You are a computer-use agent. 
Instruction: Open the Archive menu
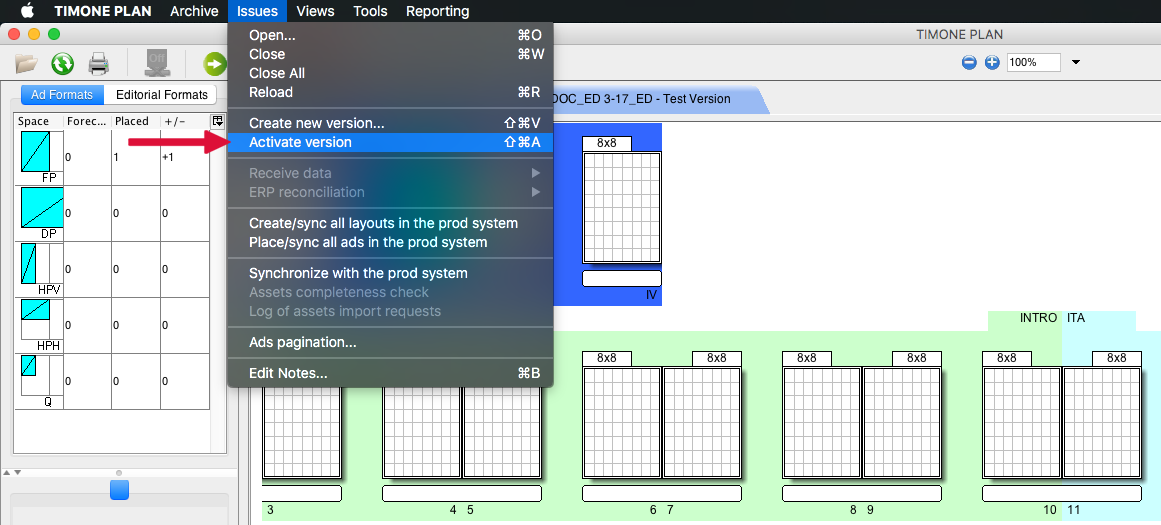(x=194, y=11)
